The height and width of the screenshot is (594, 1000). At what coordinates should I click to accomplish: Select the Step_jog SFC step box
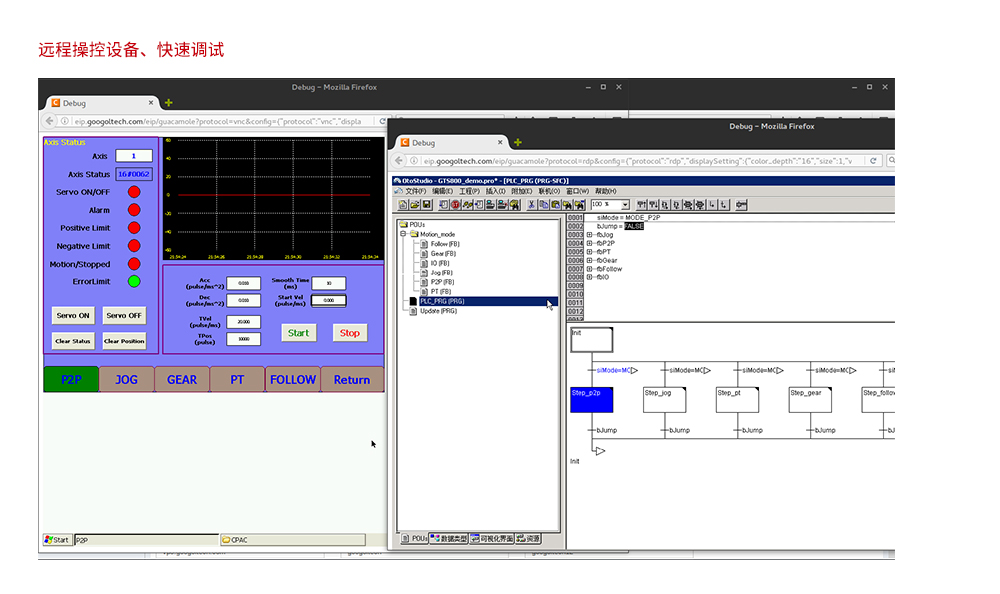point(665,399)
